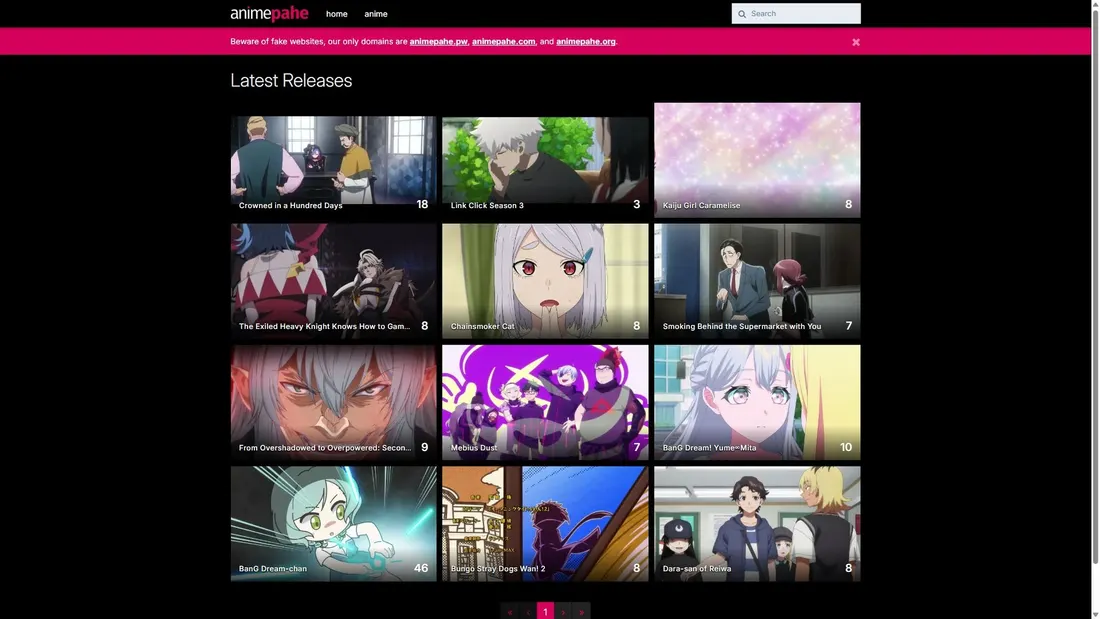Open The Exiled Heavy Knight thumbnail
This screenshot has height=619, width=1100.
333,281
